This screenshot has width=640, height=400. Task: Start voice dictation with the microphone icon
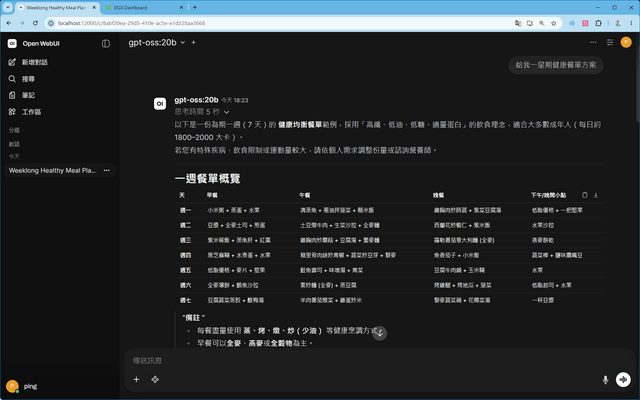point(605,380)
